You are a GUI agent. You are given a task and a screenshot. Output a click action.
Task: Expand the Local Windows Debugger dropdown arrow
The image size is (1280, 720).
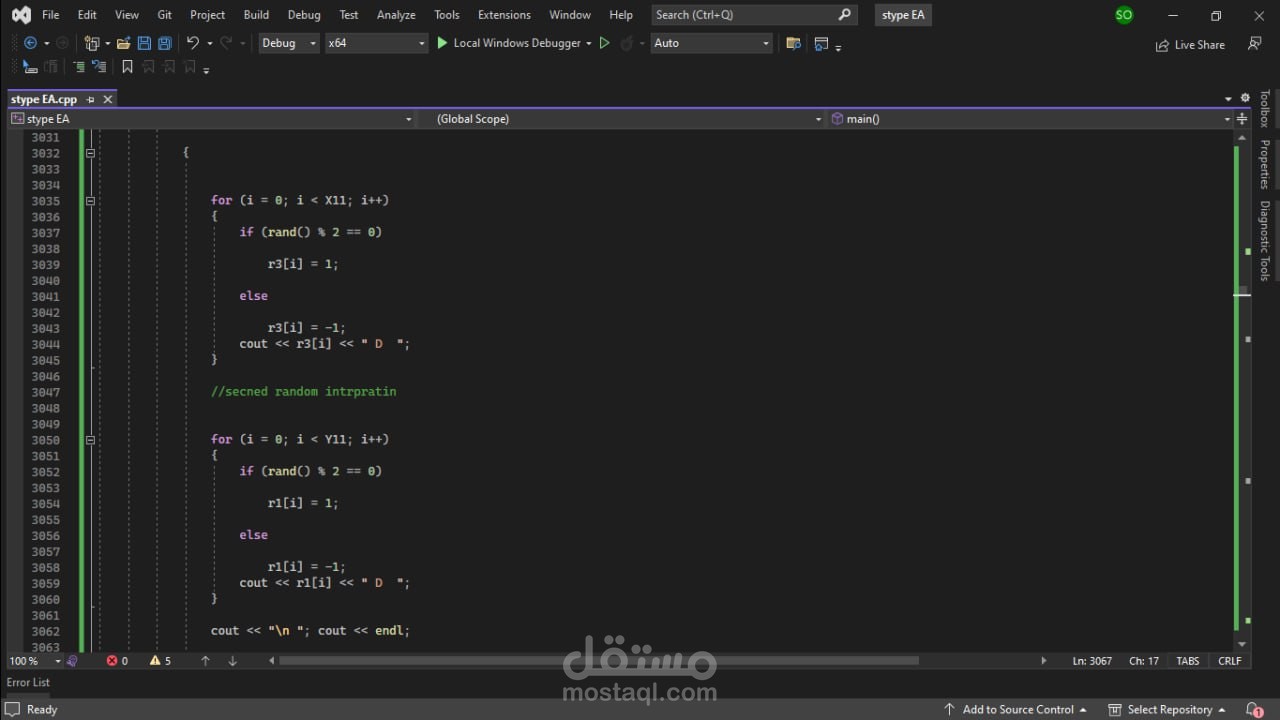point(589,43)
